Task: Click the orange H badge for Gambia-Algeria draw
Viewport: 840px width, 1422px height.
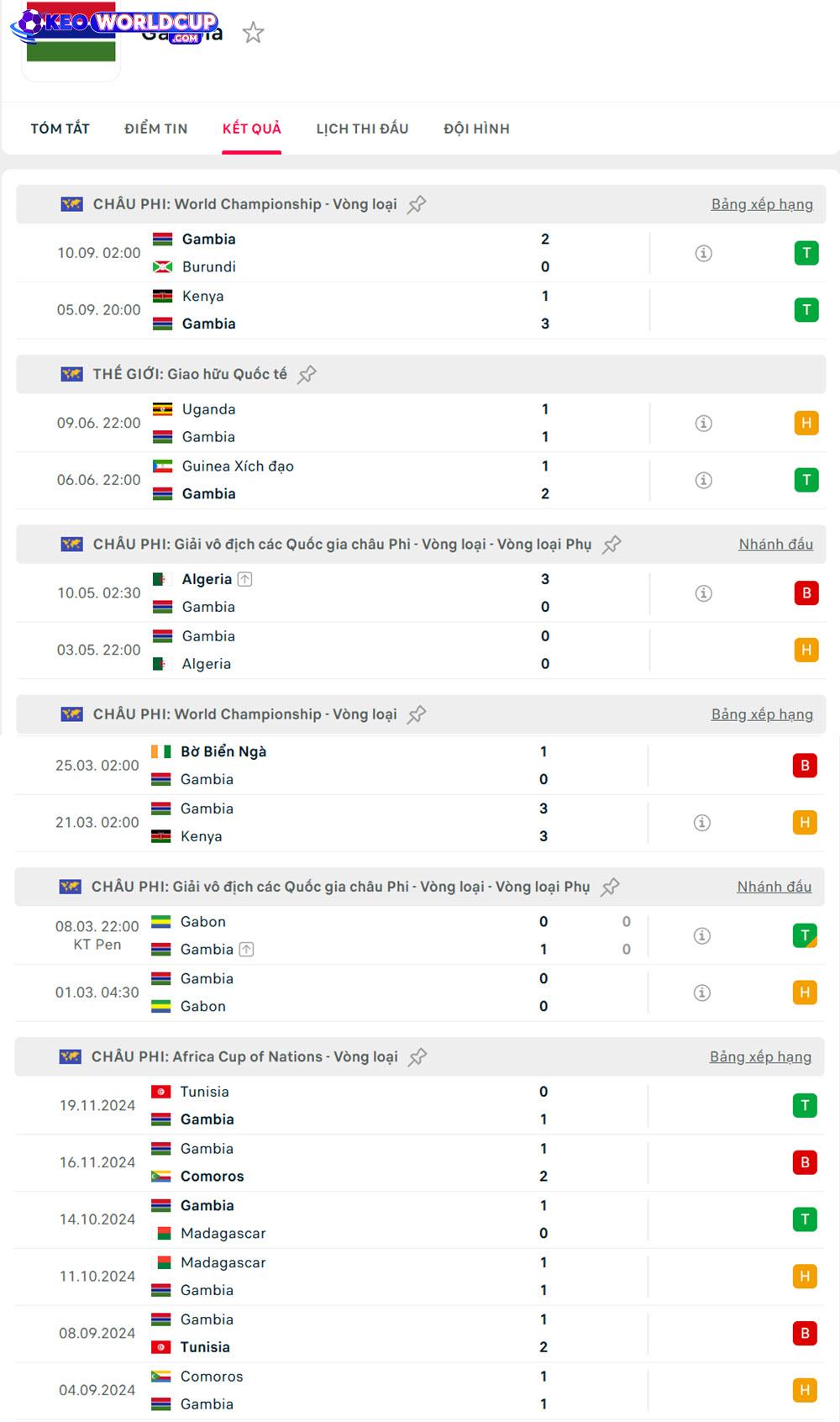Action: coord(806,650)
